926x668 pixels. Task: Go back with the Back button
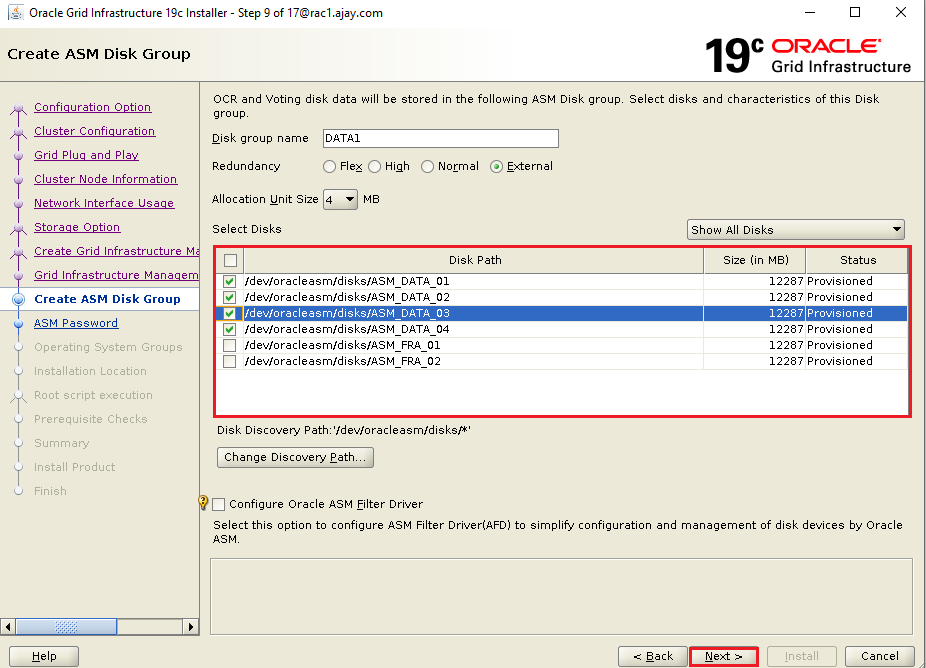click(x=653, y=656)
